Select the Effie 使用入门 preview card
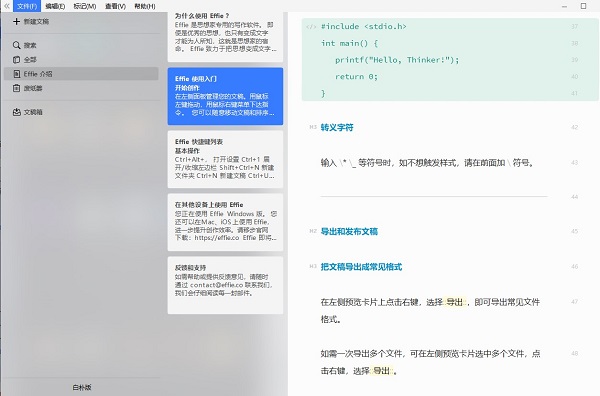This screenshot has width=600, height=396. [225, 96]
